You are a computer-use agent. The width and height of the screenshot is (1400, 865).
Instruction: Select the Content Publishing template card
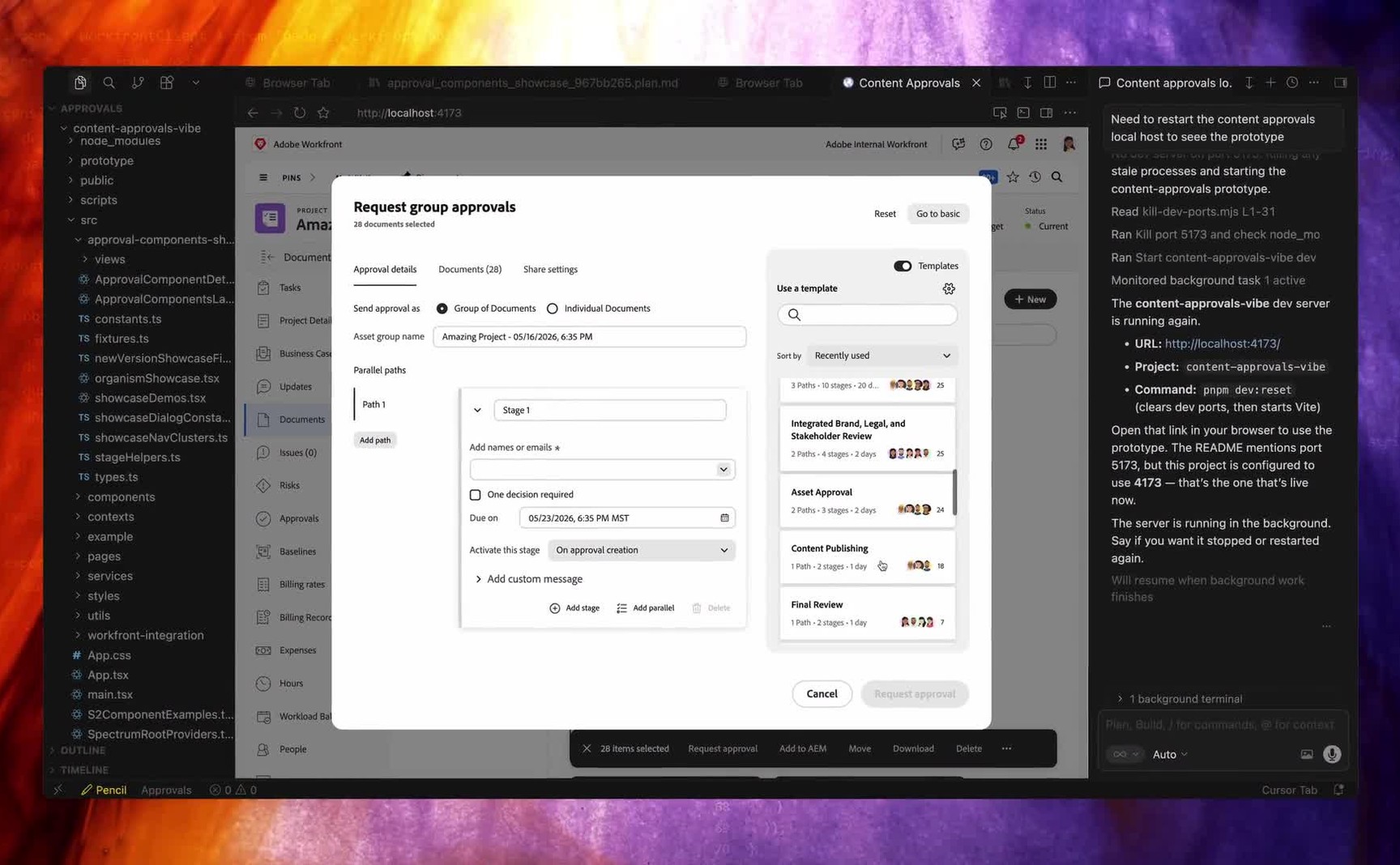point(867,556)
